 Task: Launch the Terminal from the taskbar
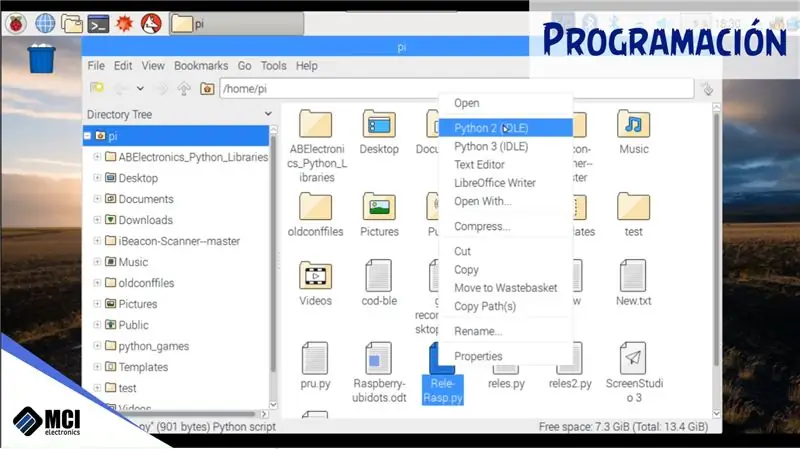(98, 23)
